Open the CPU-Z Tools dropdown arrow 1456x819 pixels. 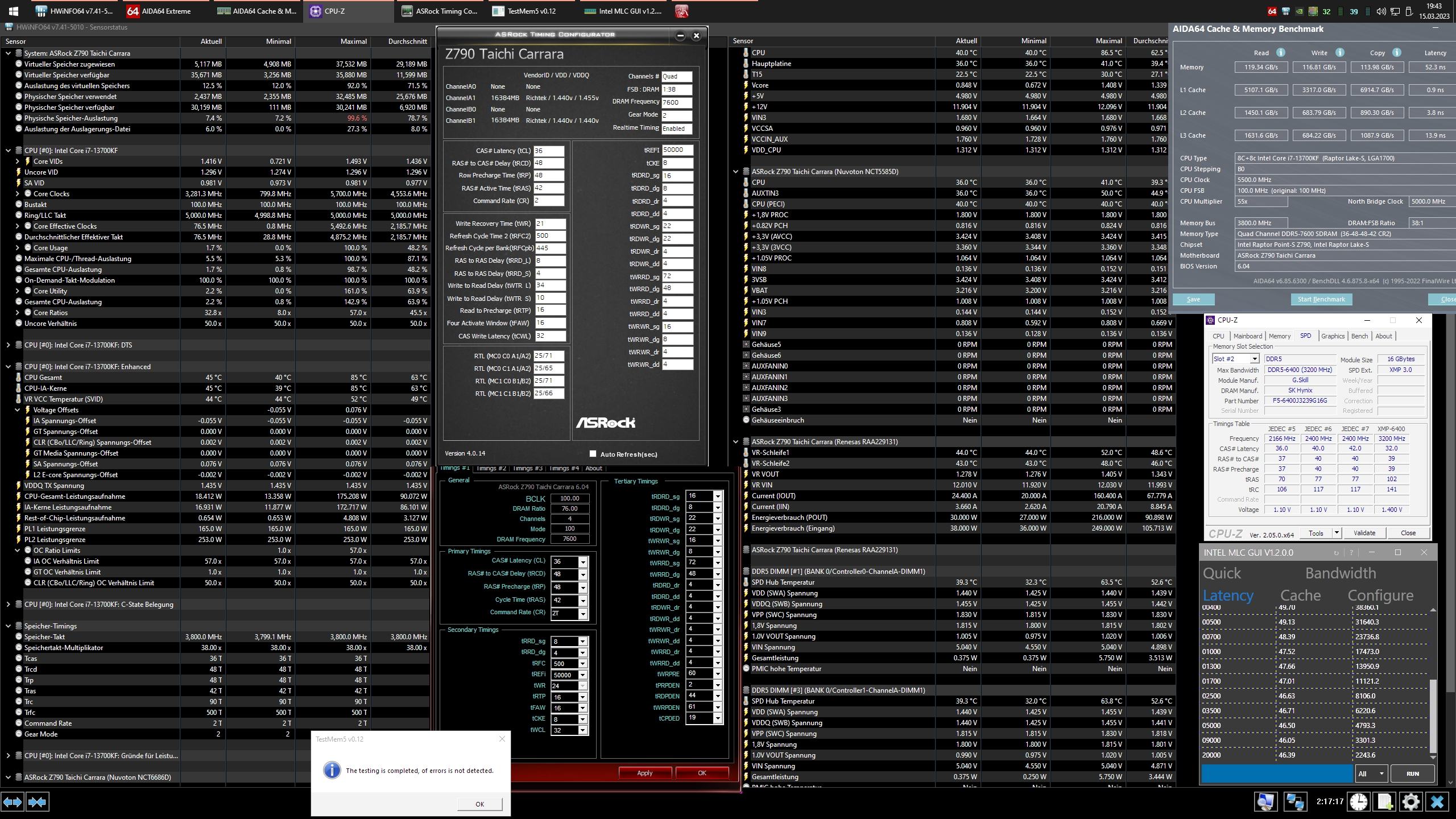click(x=1337, y=533)
